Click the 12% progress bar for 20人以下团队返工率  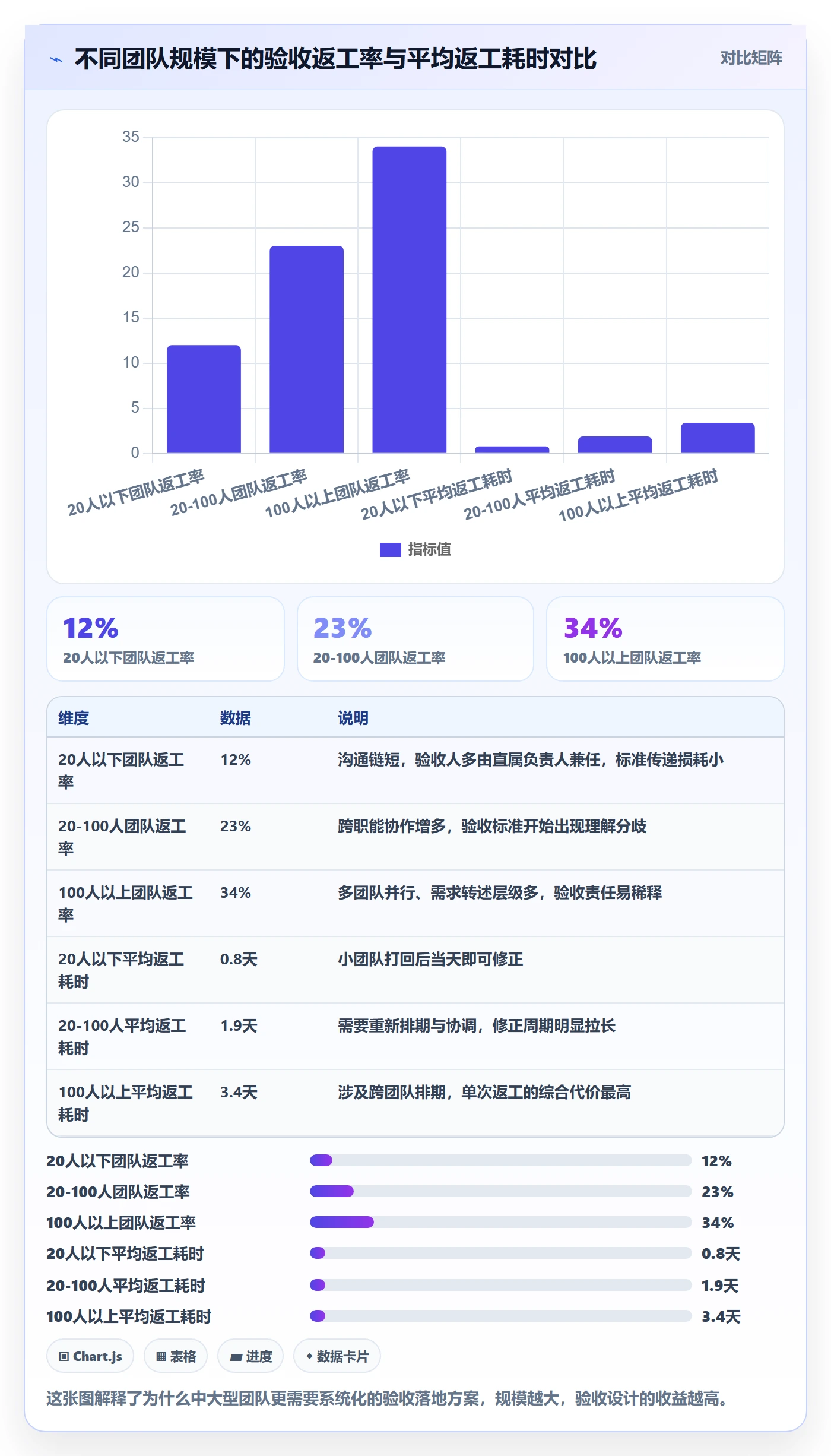(x=500, y=1160)
